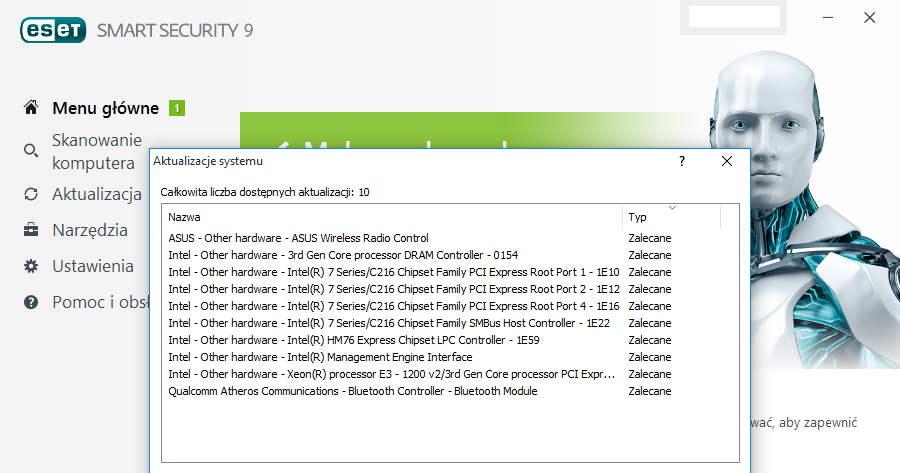Click the white box in the top bar
The width and height of the screenshot is (900, 473).
coord(734,17)
